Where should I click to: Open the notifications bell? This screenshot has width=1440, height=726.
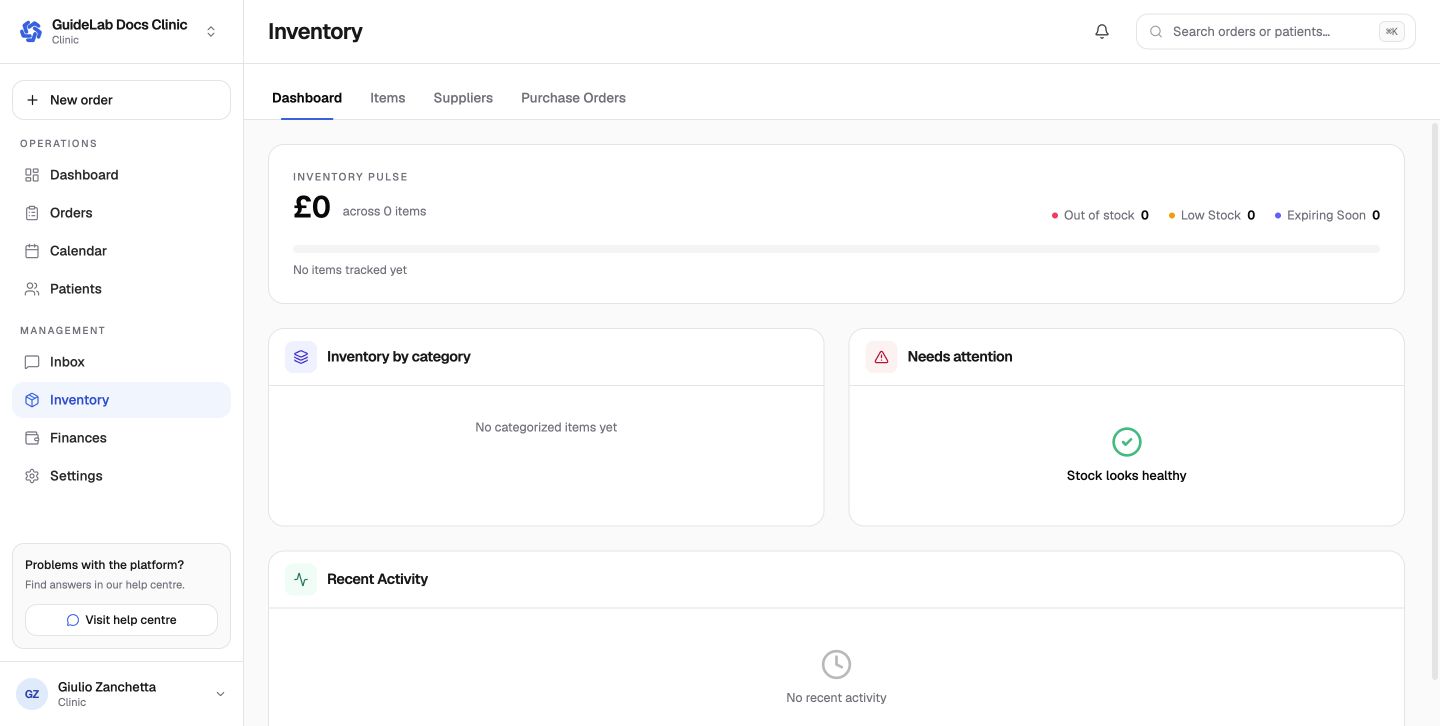[1102, 31]
